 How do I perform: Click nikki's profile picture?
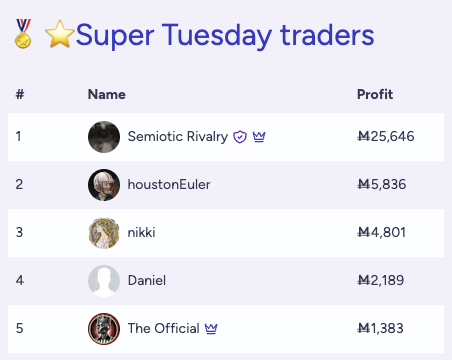coord(104,233)
